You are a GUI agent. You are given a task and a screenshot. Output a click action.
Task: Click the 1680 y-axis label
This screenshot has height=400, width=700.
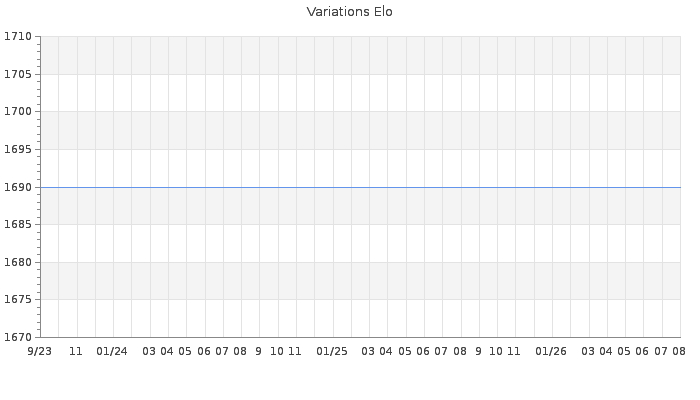point(18,262)
